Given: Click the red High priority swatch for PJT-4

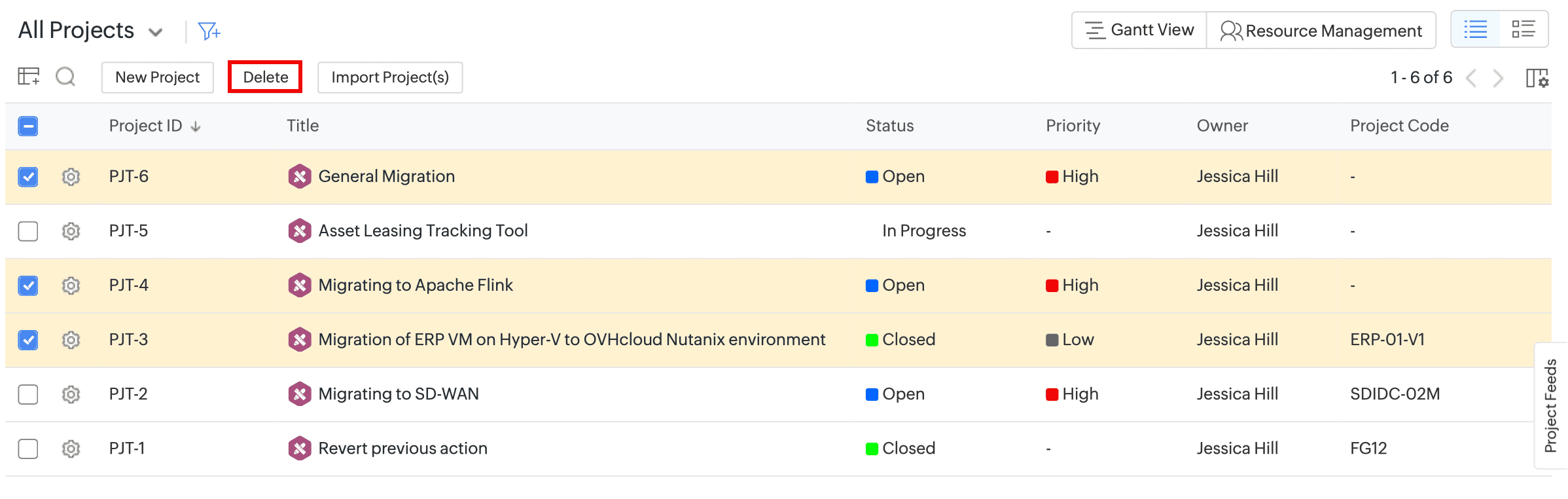Looking at the screenshot, I should pos(1052,286).
